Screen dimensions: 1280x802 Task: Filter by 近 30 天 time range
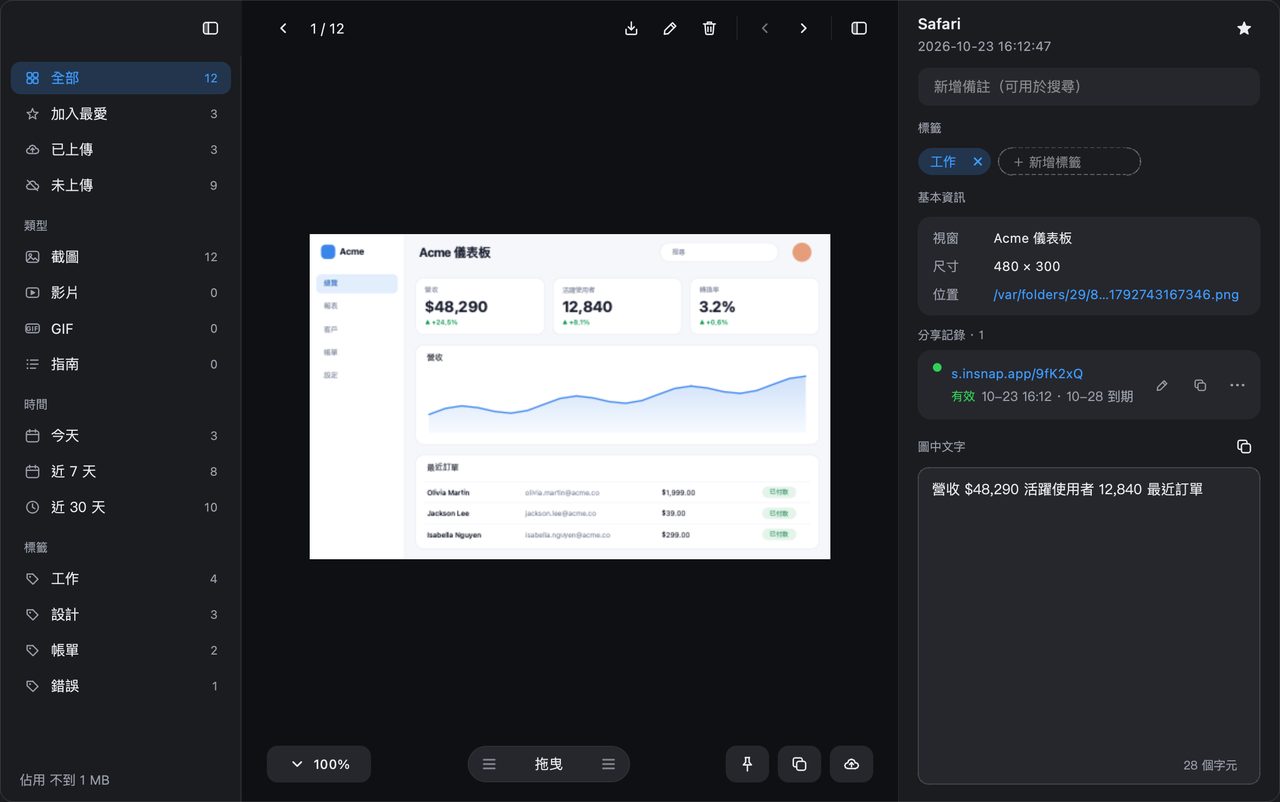pos(121,507)
